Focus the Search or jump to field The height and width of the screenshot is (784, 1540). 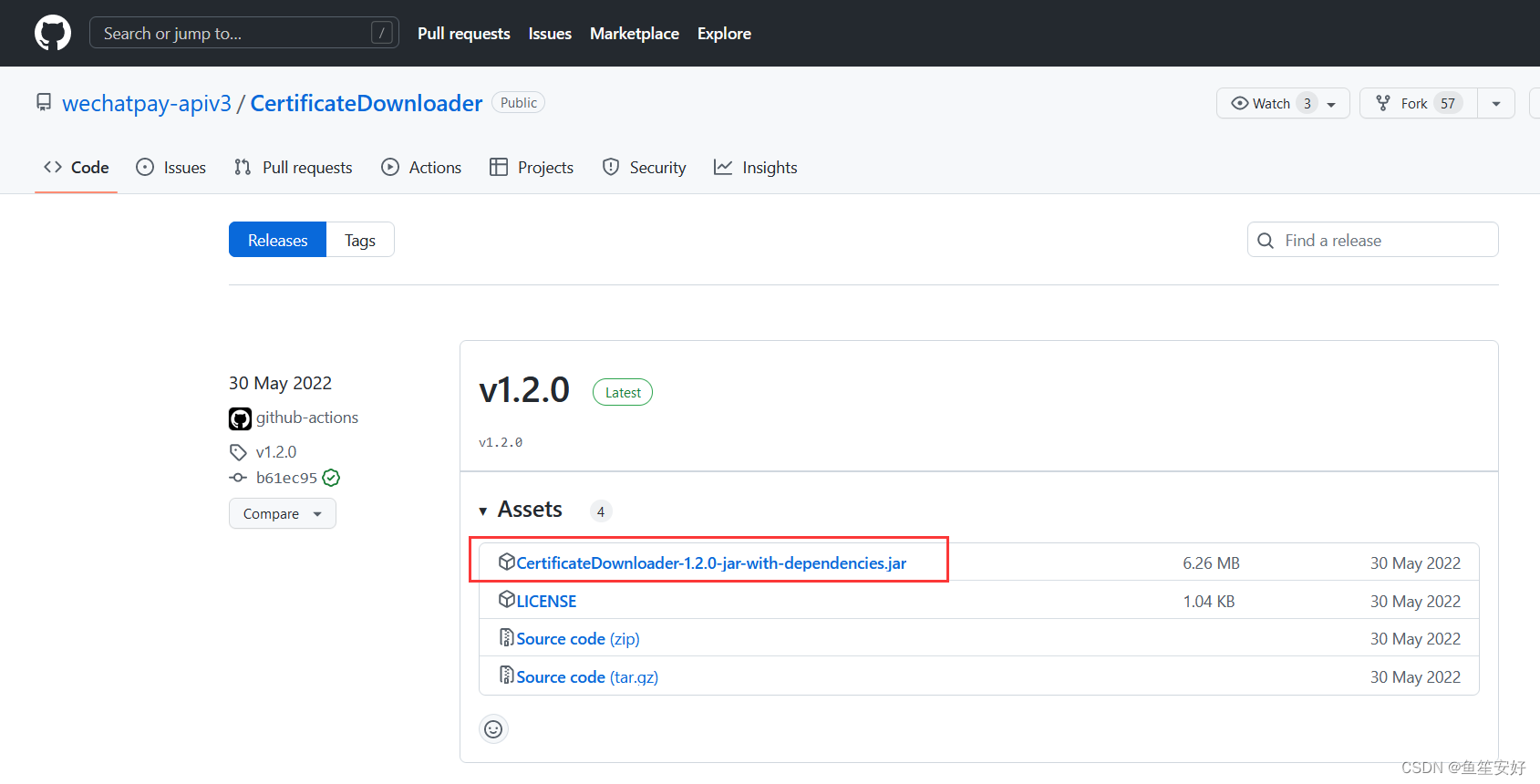244,33
